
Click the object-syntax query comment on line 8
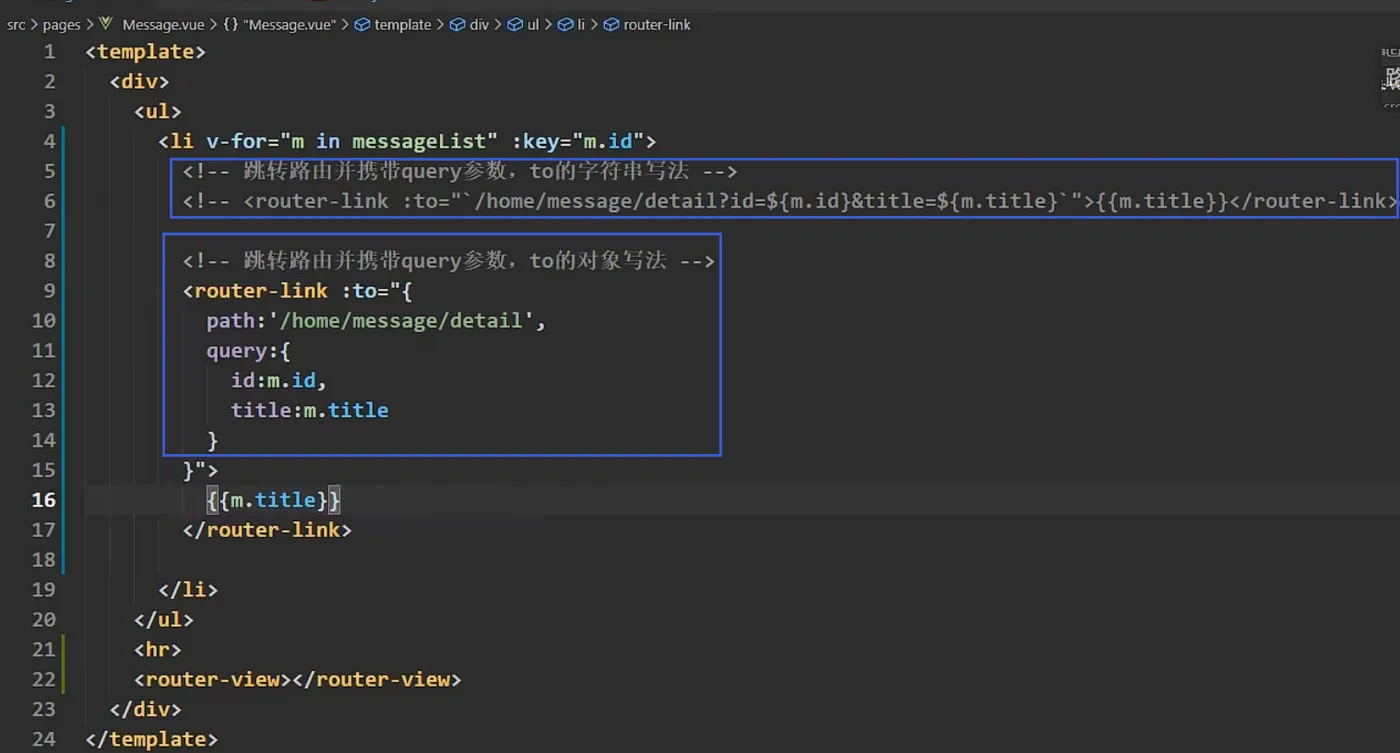(448, 261)
